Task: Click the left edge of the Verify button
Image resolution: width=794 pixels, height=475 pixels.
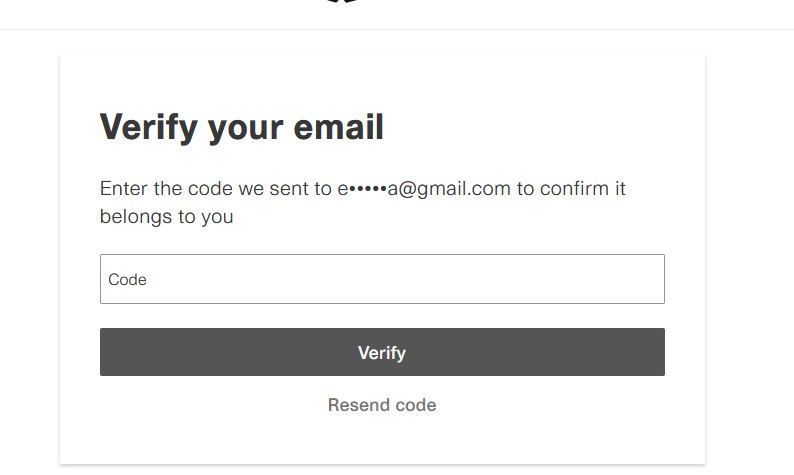Action: point(112,352)
